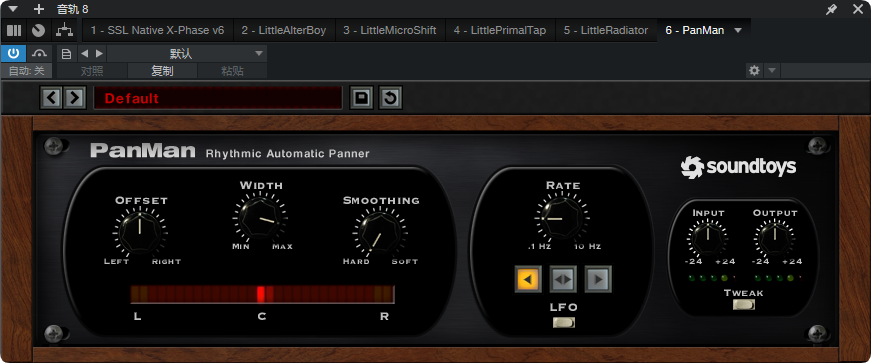This screenshot has width=871, height=363.
Task: Save preset with the square disk icon
Action: coord(362,98)
